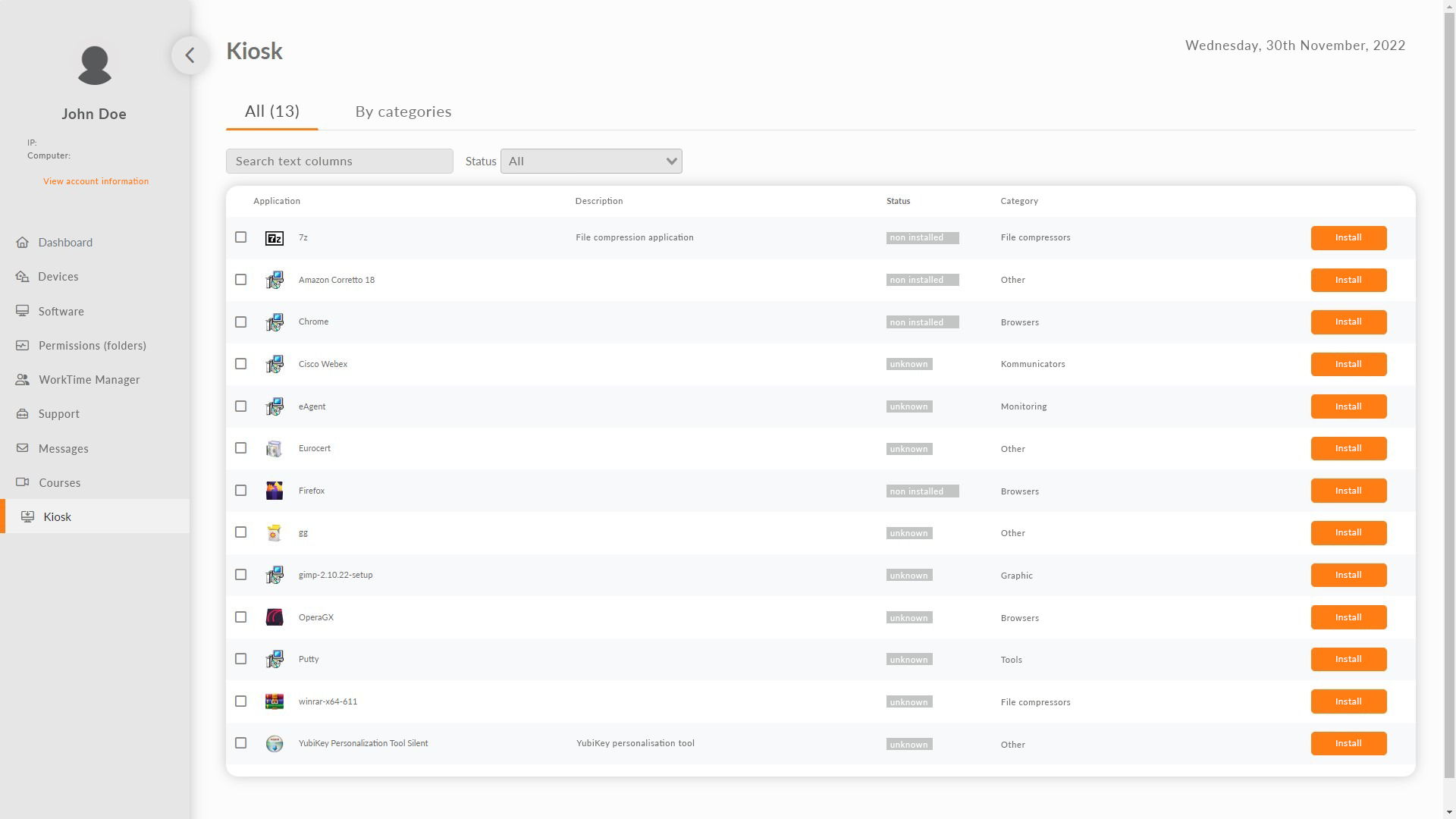Image resolution: width=1456 pixels, height=819 pixels.
Task: Click the winrar-x64-611 icon
Action: pyautogui.click(x=275, y=701)
